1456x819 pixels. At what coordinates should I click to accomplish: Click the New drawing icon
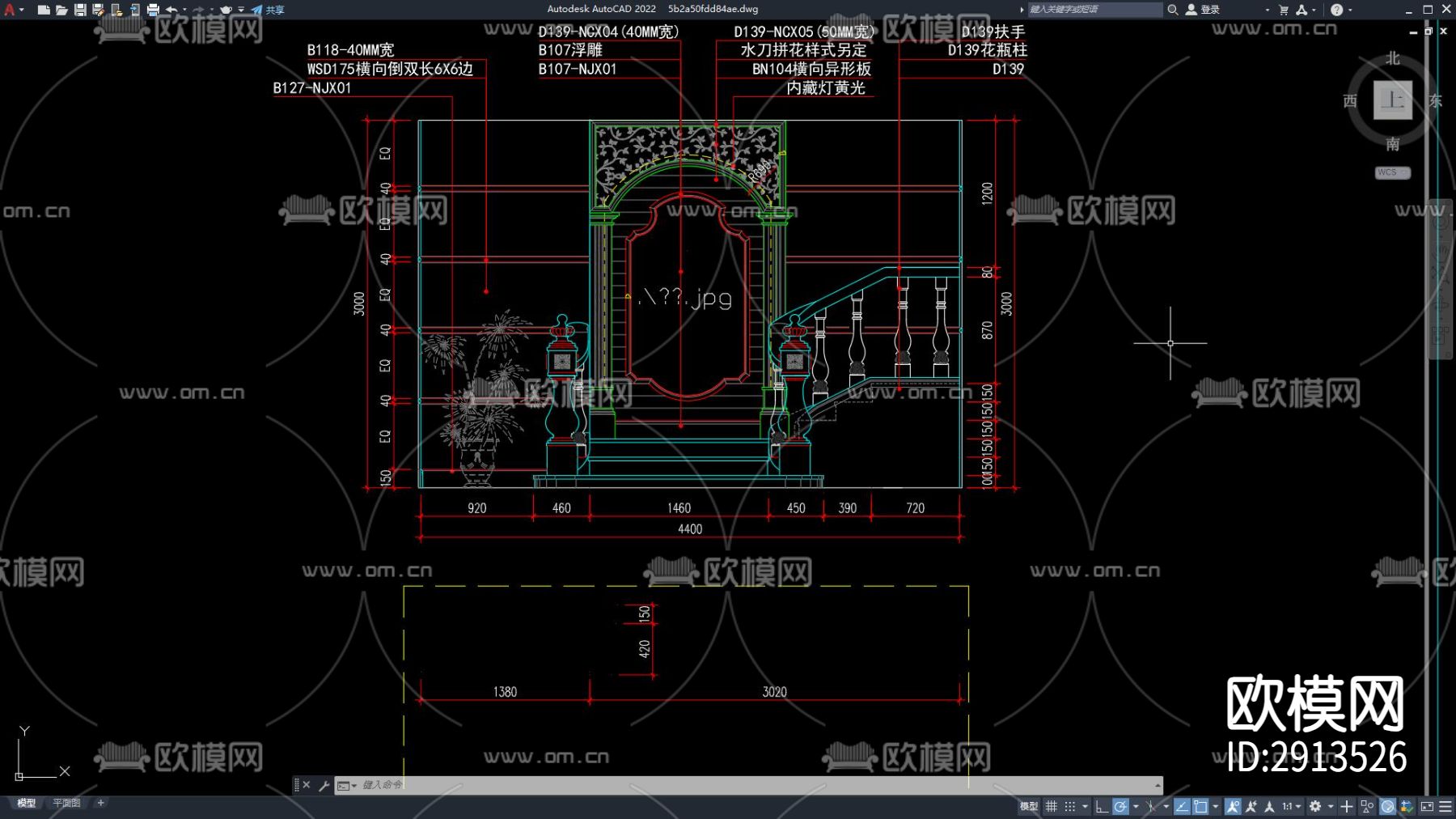pos(44,10)
